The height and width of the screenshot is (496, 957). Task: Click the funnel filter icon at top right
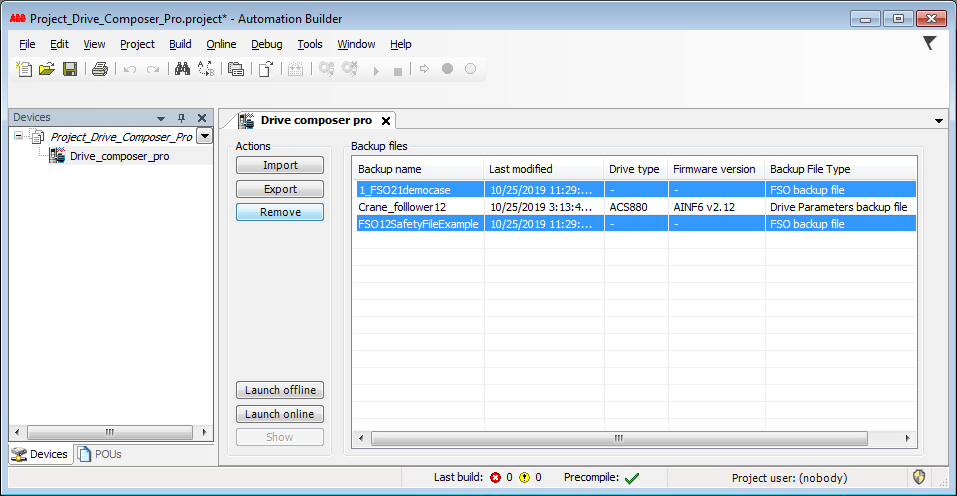click(x=930, y=43)
